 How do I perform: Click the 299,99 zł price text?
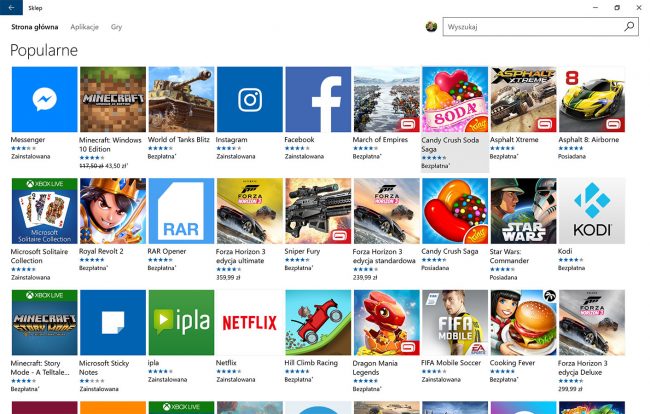click(x=570, y=389)
